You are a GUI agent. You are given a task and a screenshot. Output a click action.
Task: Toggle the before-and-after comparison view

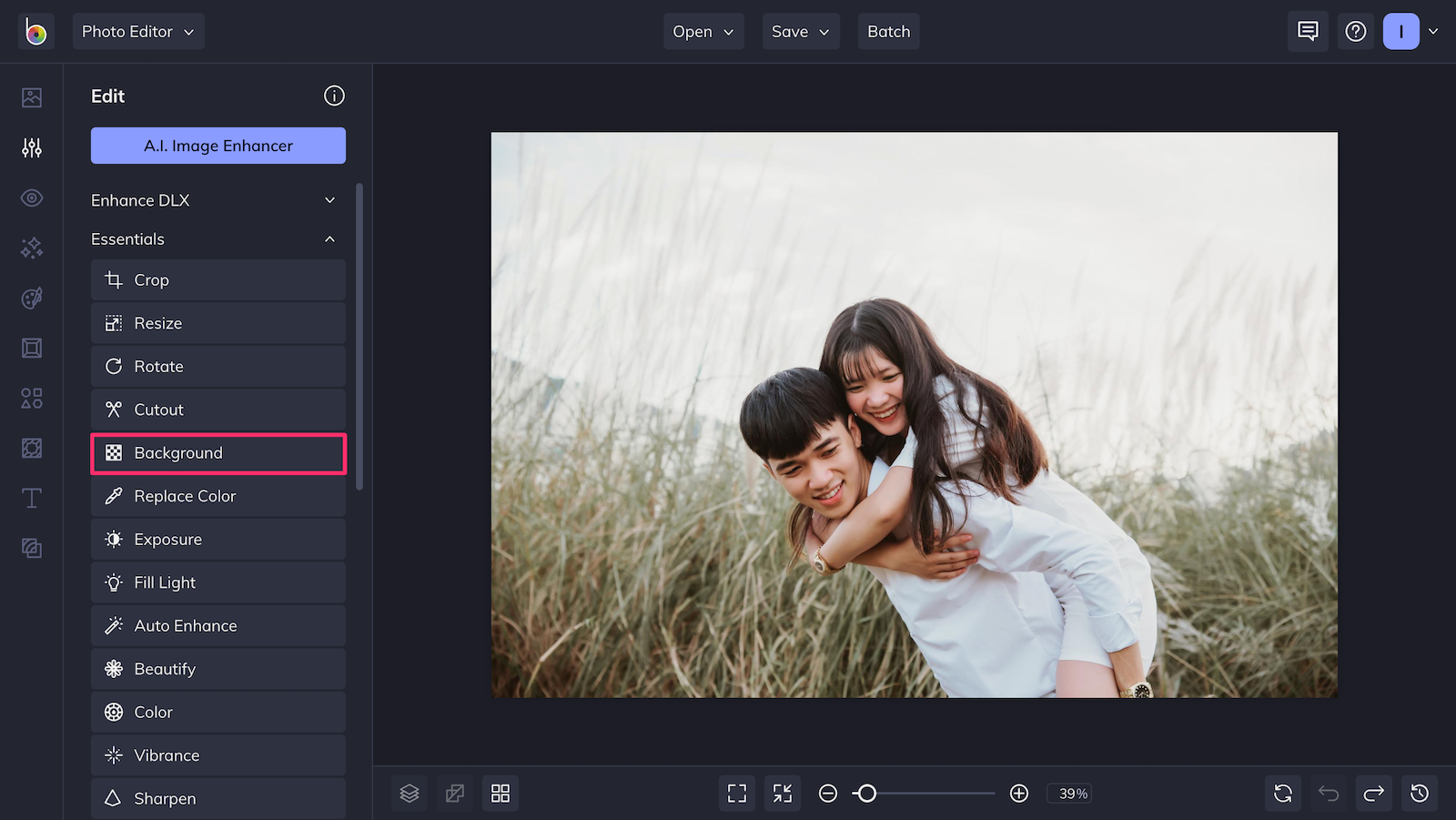point(454,793)
